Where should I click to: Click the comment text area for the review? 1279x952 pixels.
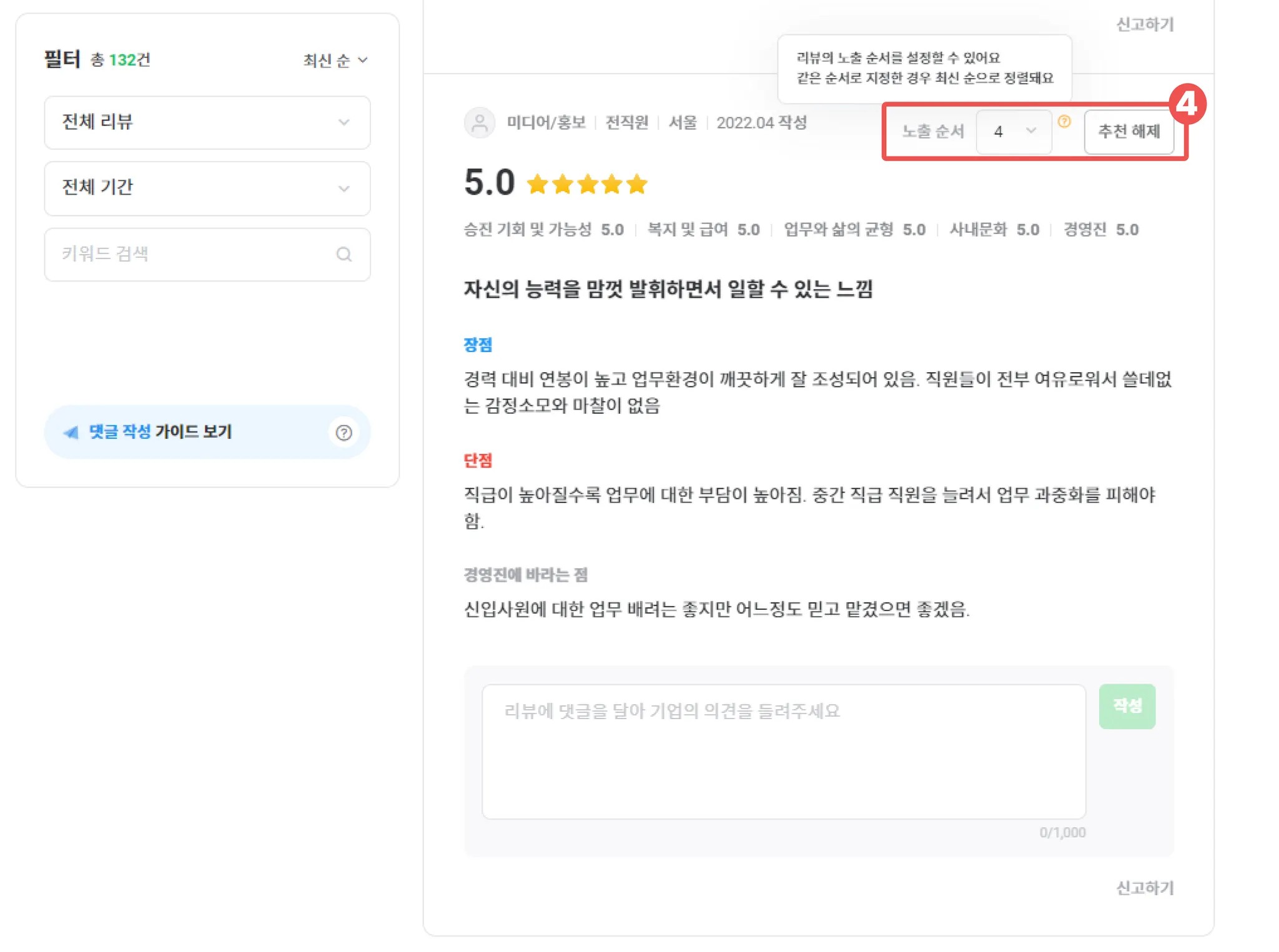(783, 751)
